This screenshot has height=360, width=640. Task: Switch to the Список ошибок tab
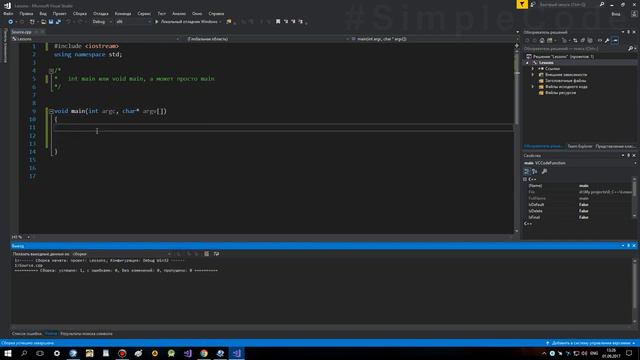click(x=27, y=334)
